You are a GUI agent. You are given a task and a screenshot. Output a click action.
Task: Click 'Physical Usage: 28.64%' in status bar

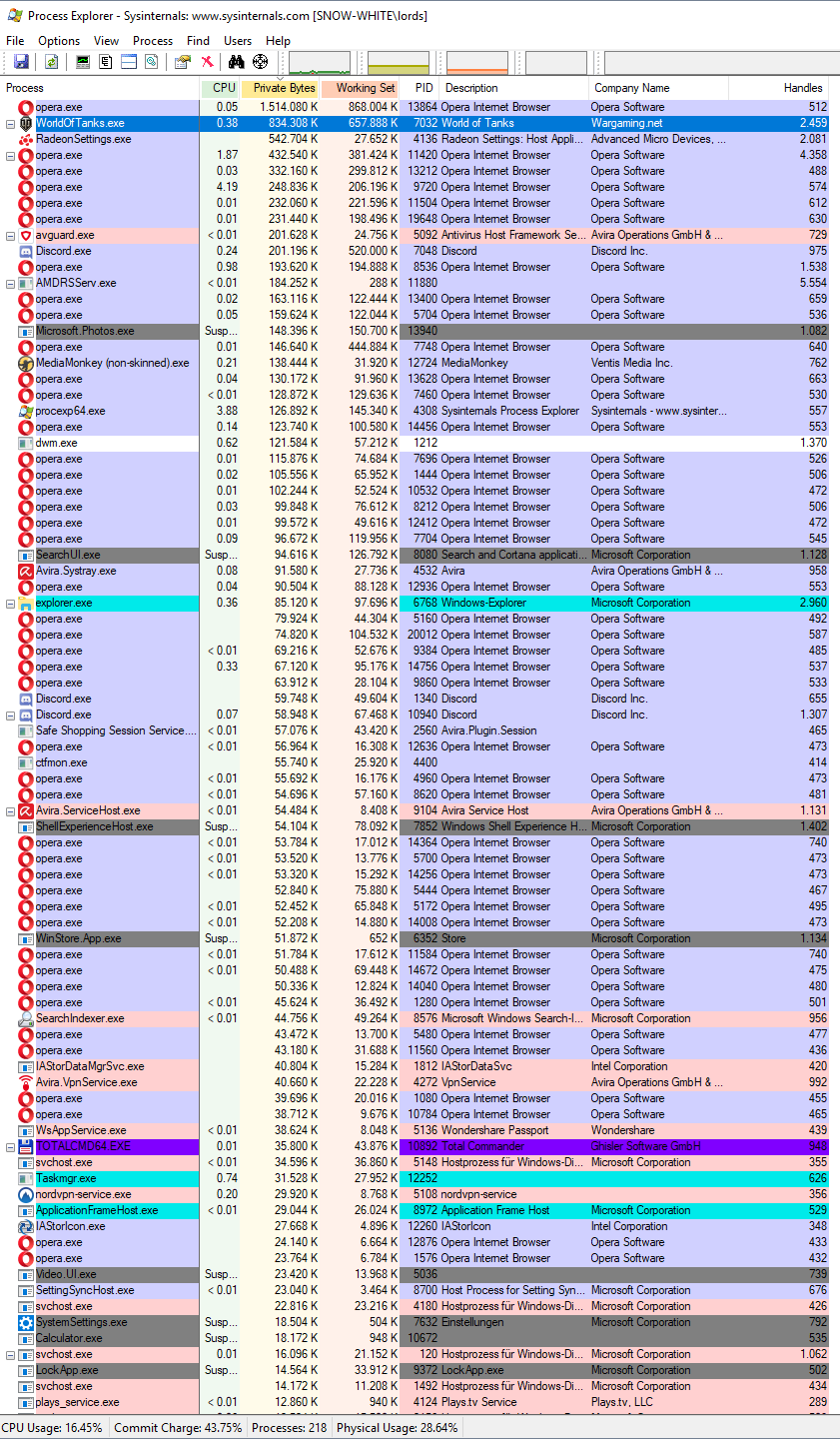click(398, 1428)
